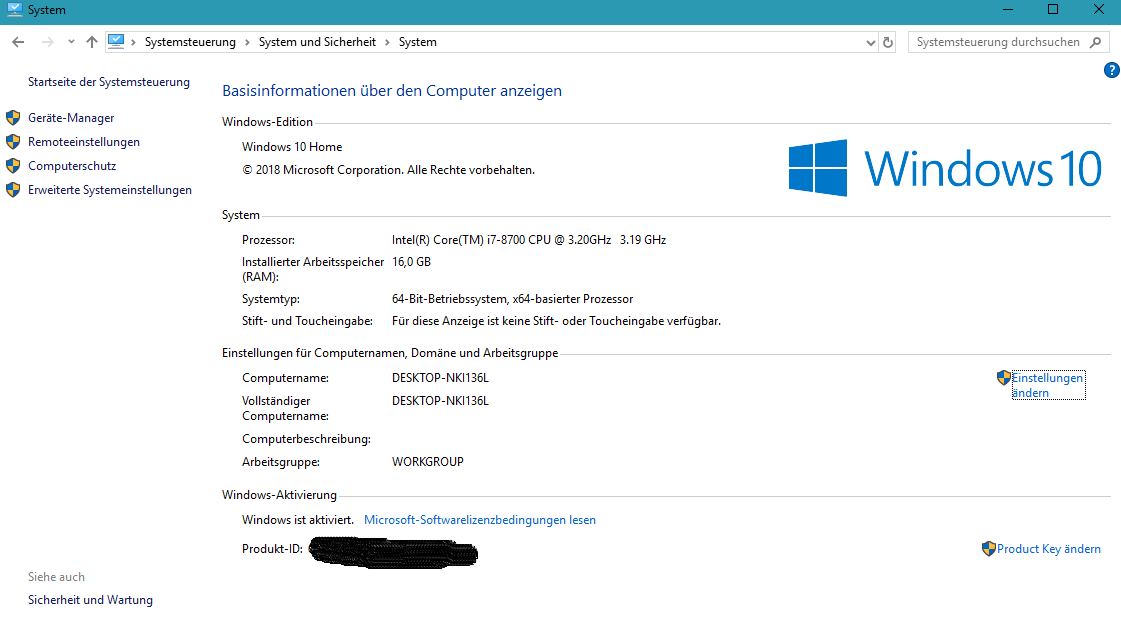Screen dimensions: 1121x625
Task: Click Vollständiger Computername value DESKTOP-NKI136L
Action: coord(440,401)
